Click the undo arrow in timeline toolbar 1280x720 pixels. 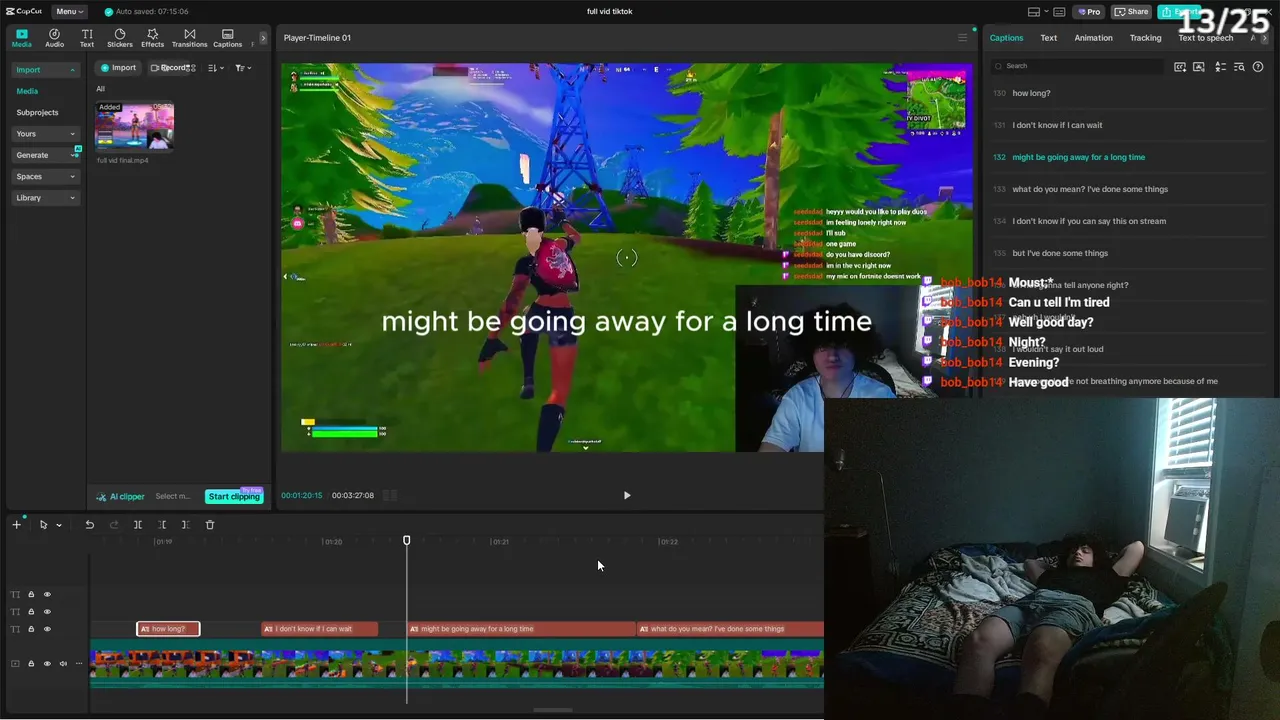[x=89, y=525]
